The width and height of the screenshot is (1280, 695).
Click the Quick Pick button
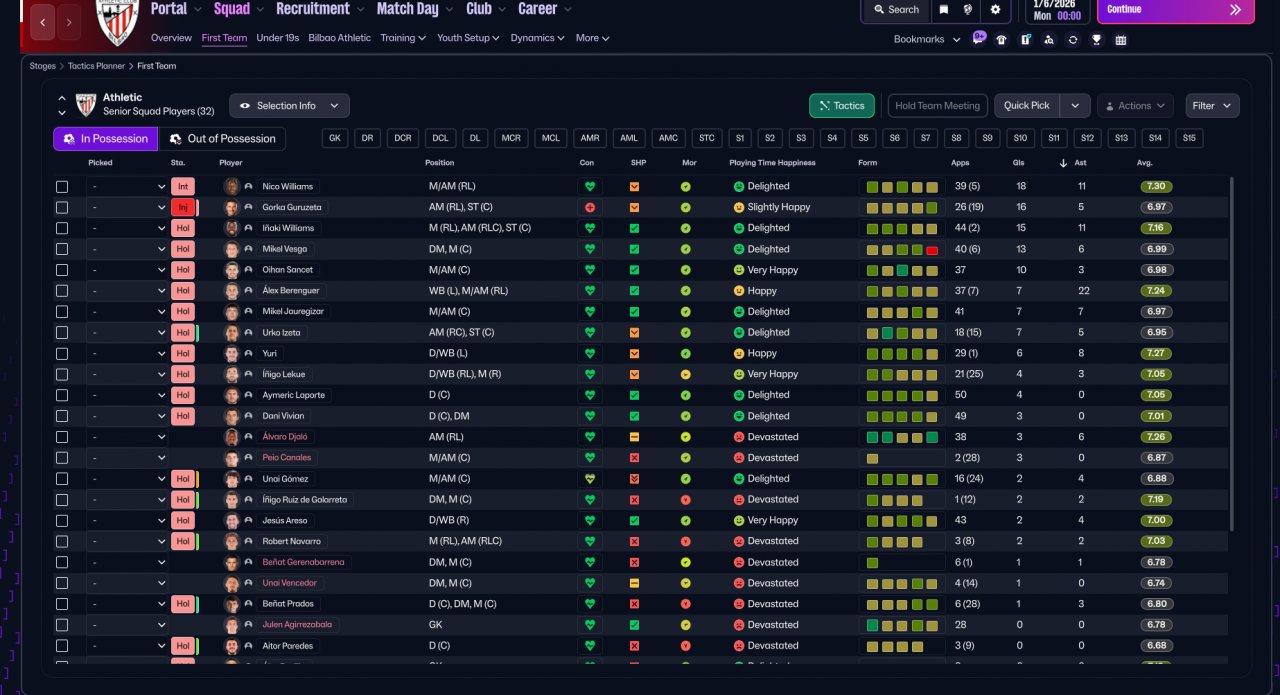1027,106
